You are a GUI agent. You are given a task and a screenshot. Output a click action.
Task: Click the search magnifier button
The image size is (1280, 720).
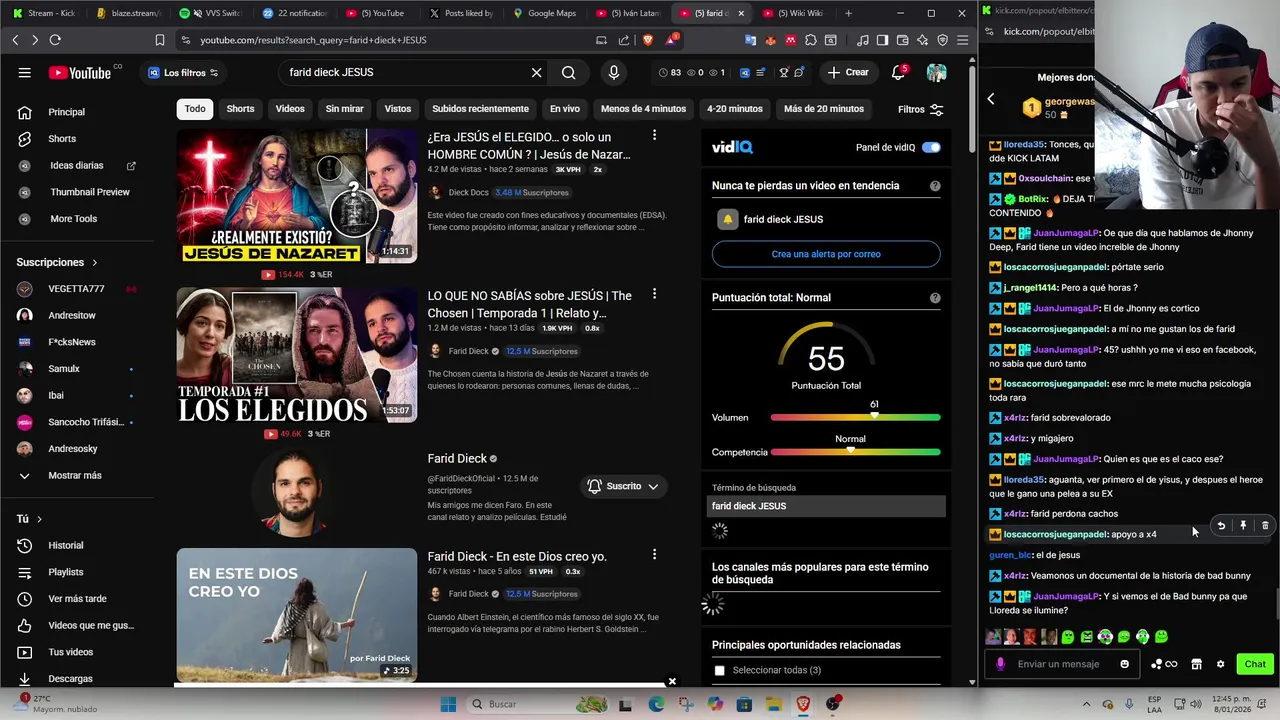tap(568, 72)
